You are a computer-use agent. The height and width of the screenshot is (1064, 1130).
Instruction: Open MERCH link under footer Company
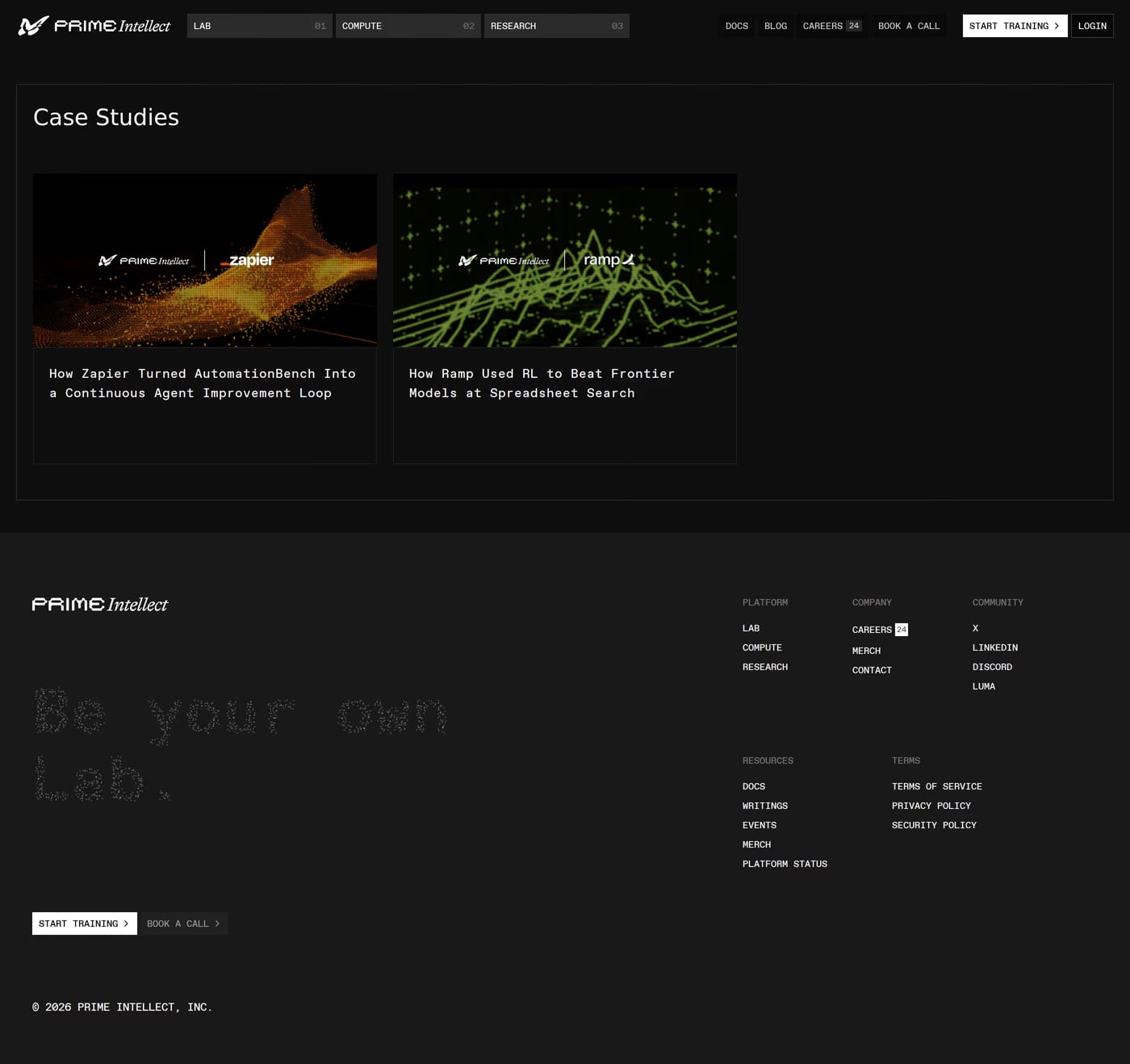(x=866, y=651)
